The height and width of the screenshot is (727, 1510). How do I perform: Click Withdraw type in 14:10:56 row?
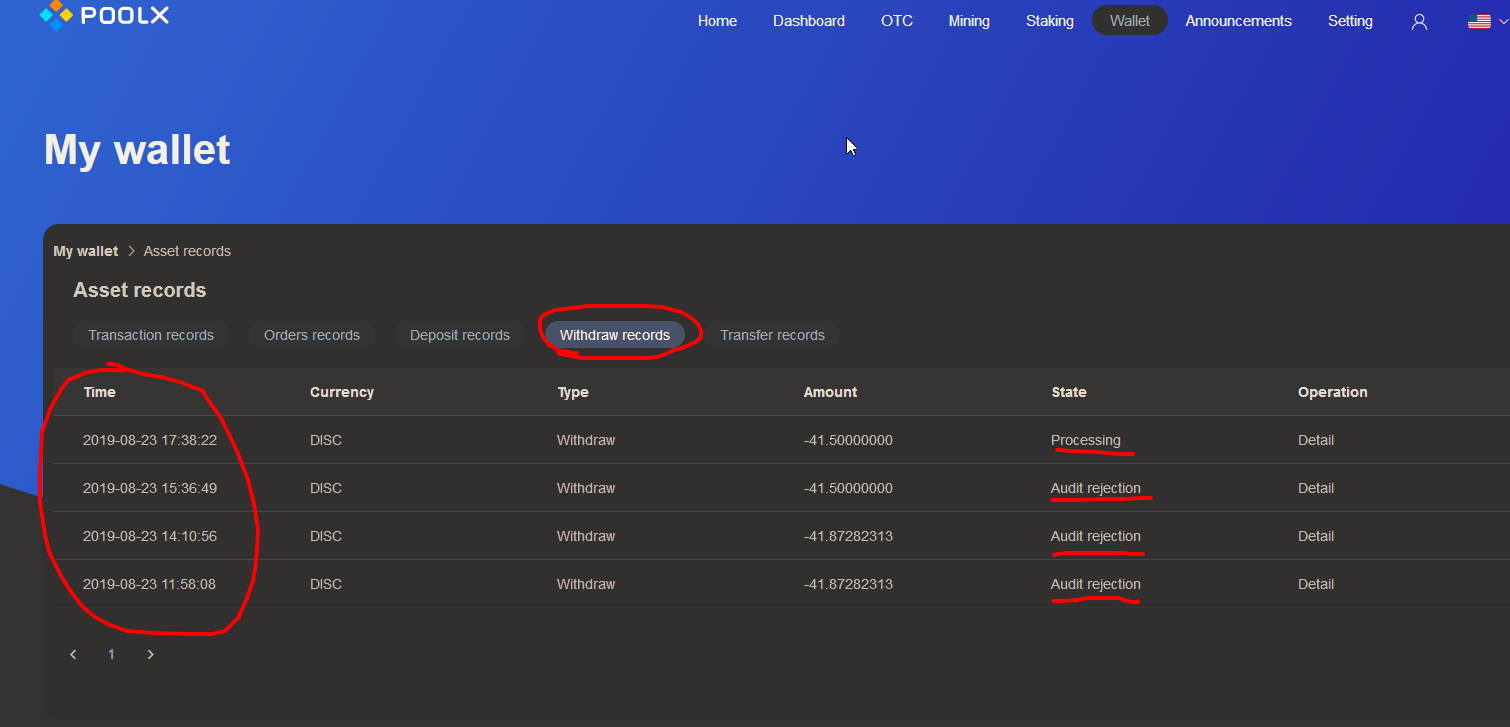tap(586, 536)
